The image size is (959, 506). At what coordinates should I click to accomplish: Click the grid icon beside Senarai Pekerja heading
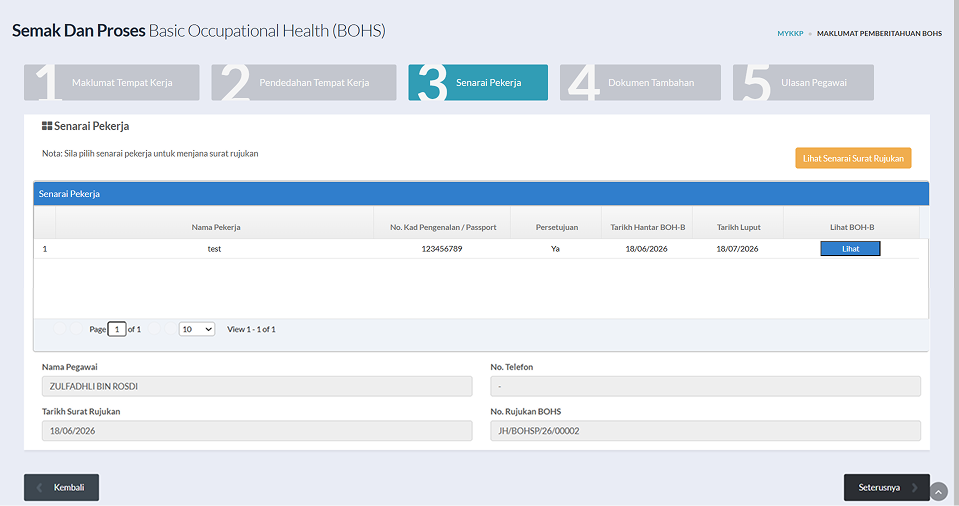pyautogui.click(x=46, y=126)
